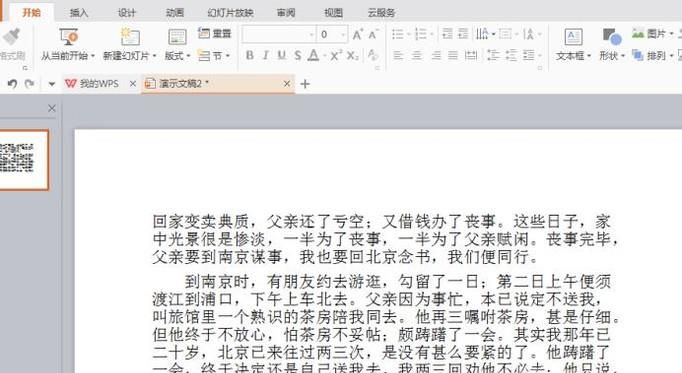The height and width of the screenshot is (373, 682).
Task: Click the increase indent icon
Action: pos(463,34)
